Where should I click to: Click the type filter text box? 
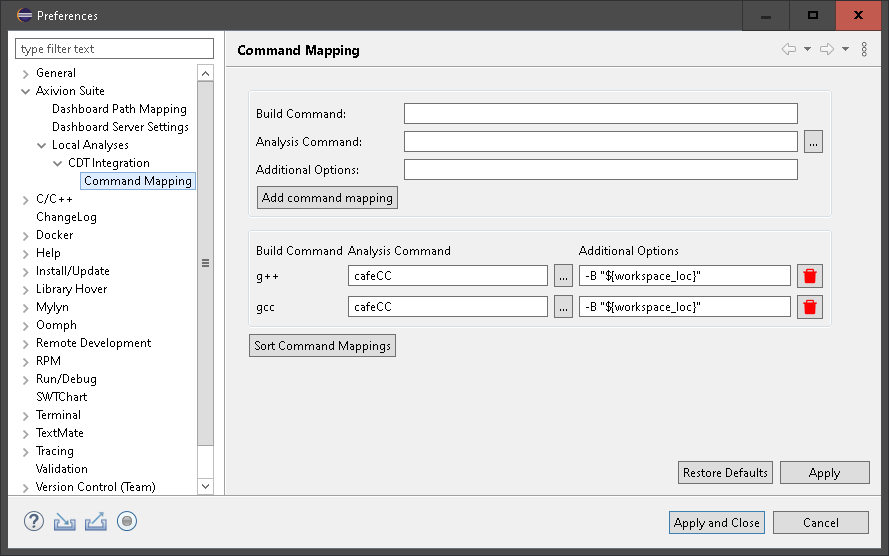click(115, 49)
